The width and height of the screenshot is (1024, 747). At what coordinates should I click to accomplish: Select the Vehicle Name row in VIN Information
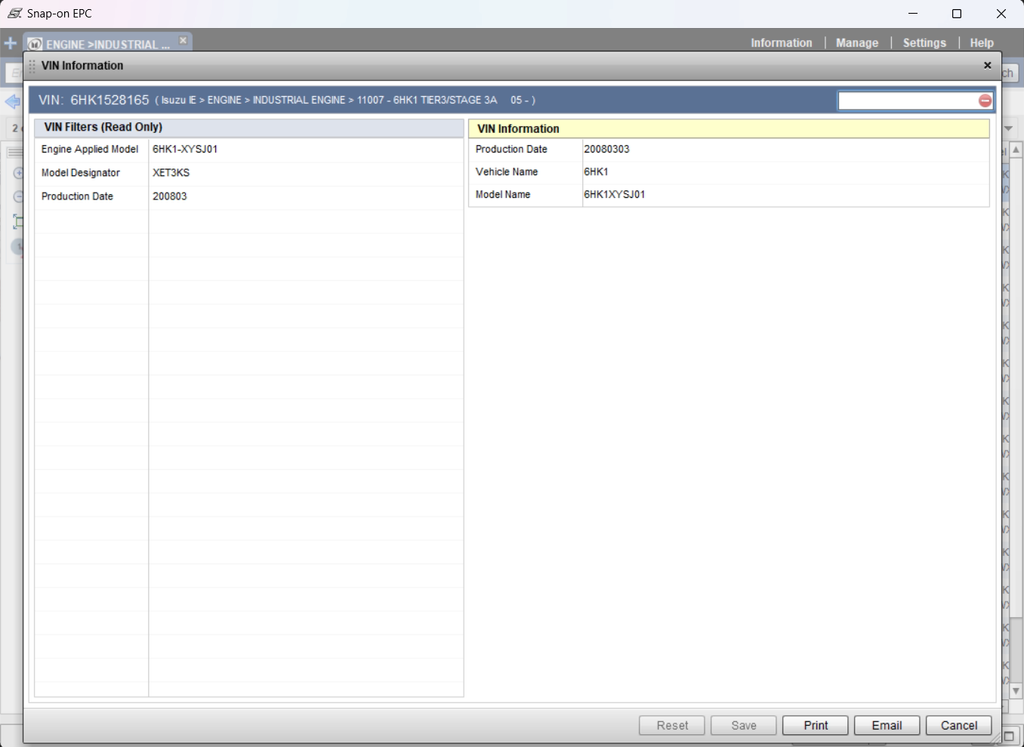click(x=728, y=172)
